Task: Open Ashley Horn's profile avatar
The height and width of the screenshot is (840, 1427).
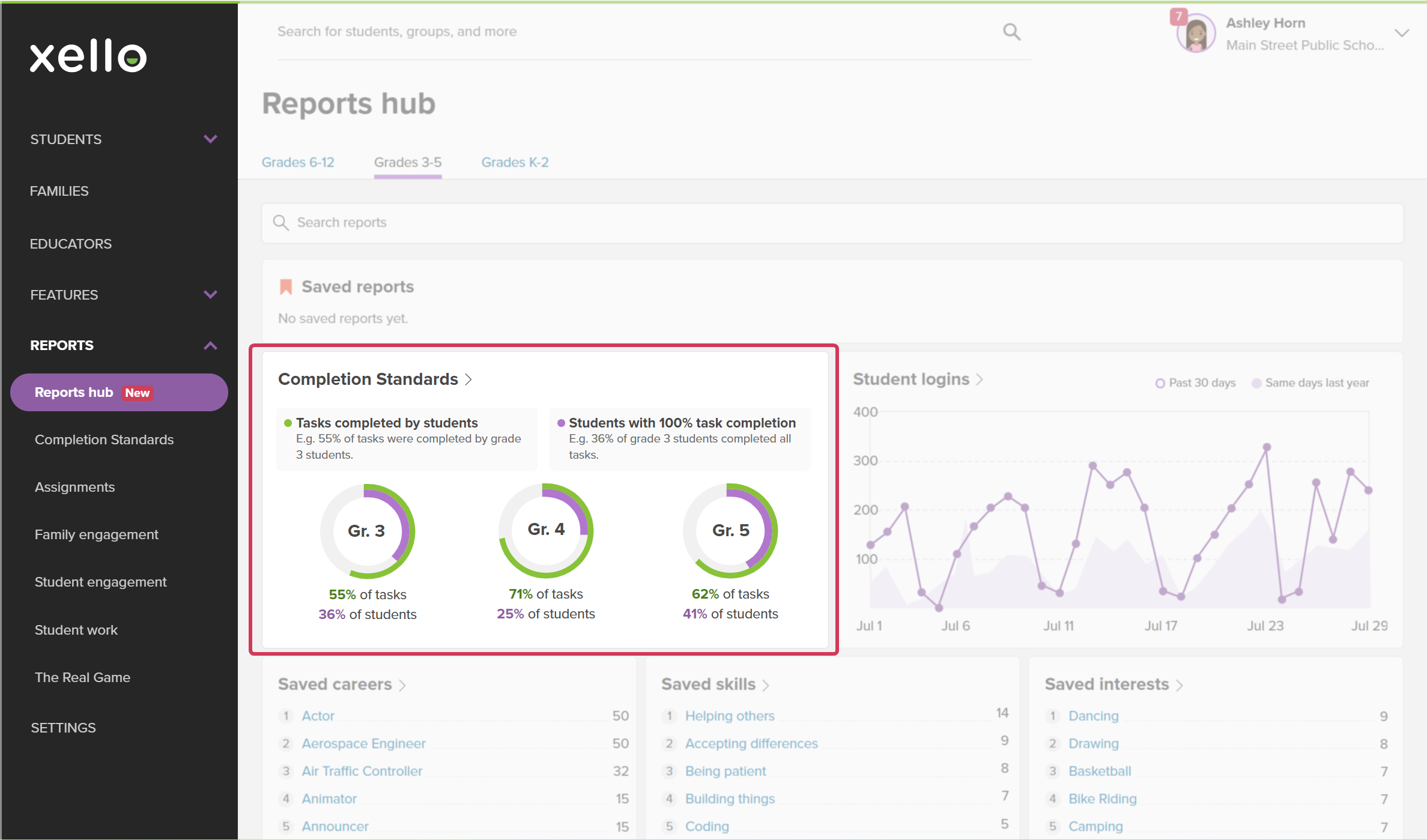Action: coord(1196,34)
